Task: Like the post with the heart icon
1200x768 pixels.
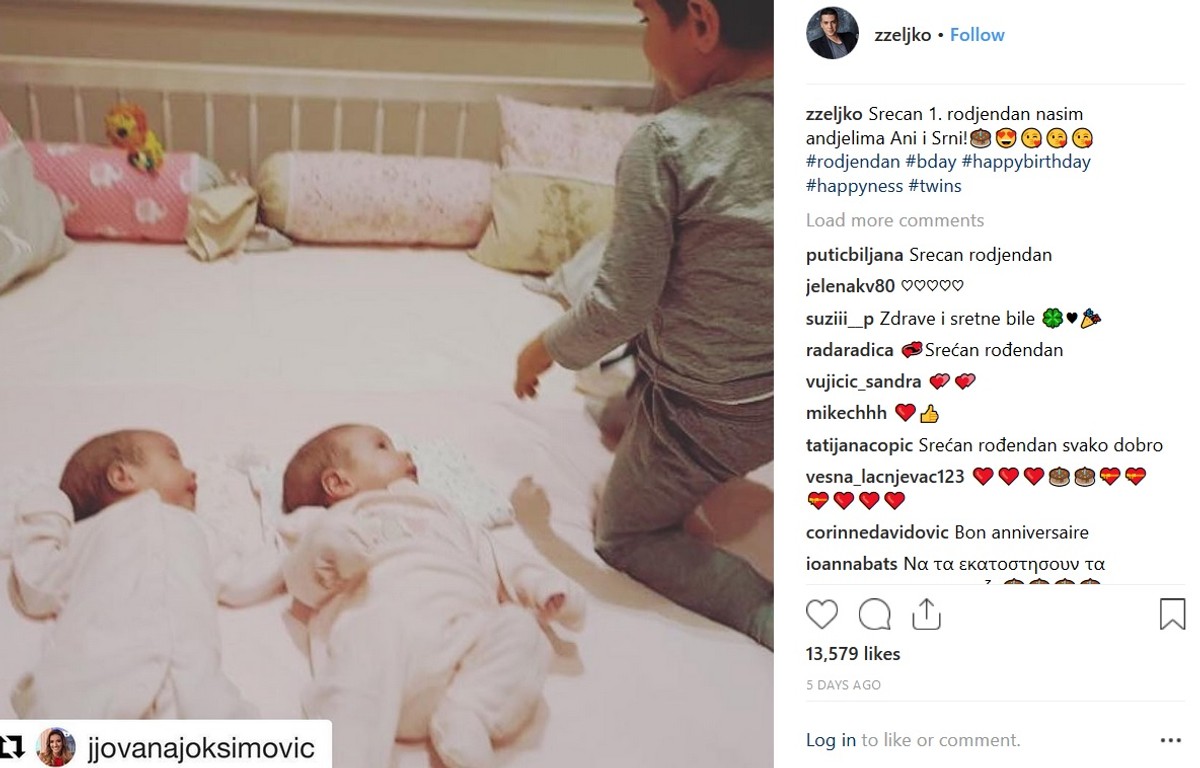Action: tap(822, 613)
